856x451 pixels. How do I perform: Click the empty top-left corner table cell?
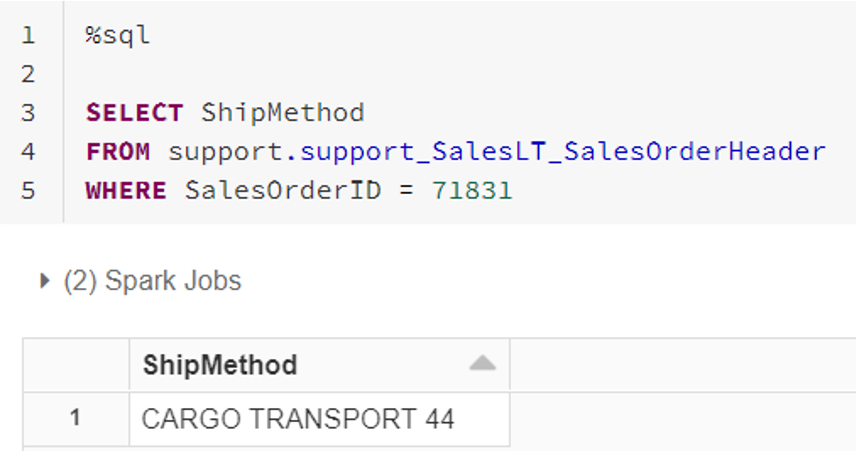pyautogui.click(x=76, y=365)
